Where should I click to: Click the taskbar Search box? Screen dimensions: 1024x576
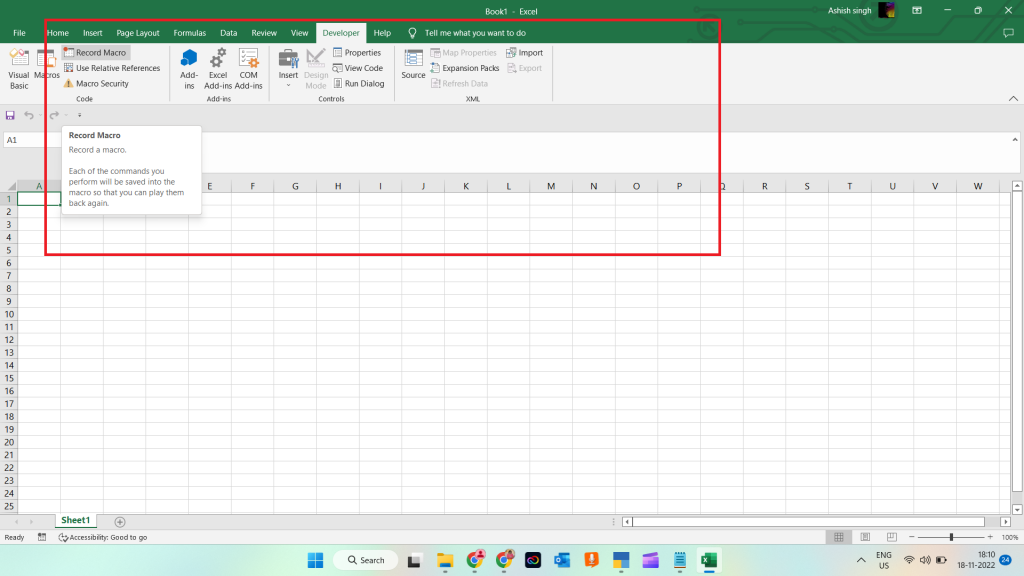pyautogui.click(x=366, y=560)
